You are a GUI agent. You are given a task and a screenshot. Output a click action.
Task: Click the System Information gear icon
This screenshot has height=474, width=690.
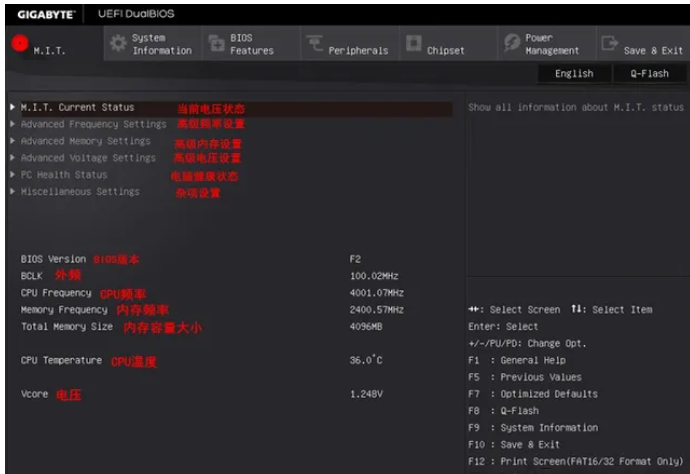pyautogui.click(x=118, y=44)
